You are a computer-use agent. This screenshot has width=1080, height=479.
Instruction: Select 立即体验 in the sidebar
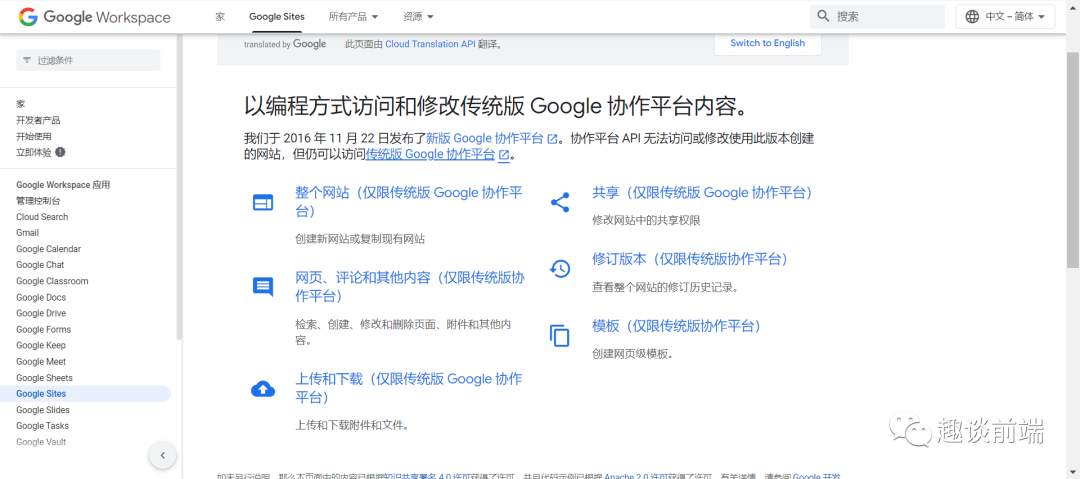coord(34,152)
